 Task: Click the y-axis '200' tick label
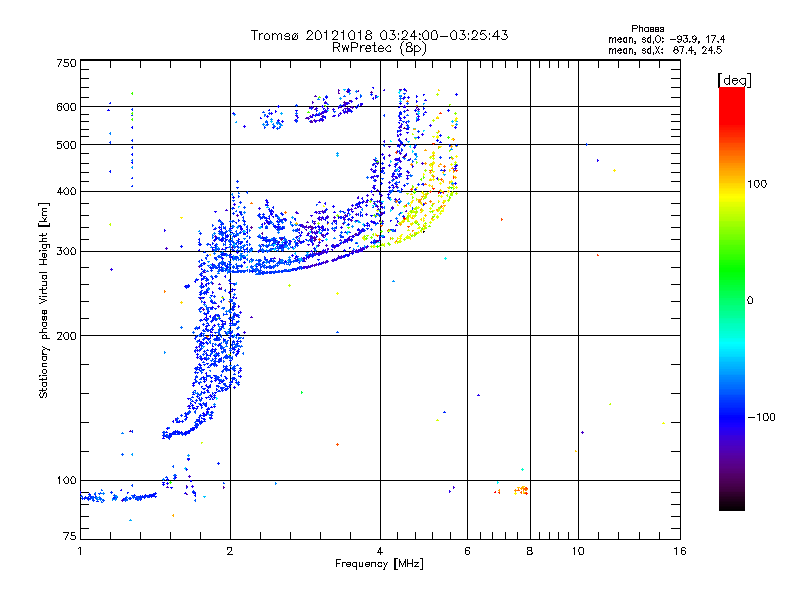(x=66, y=336)
